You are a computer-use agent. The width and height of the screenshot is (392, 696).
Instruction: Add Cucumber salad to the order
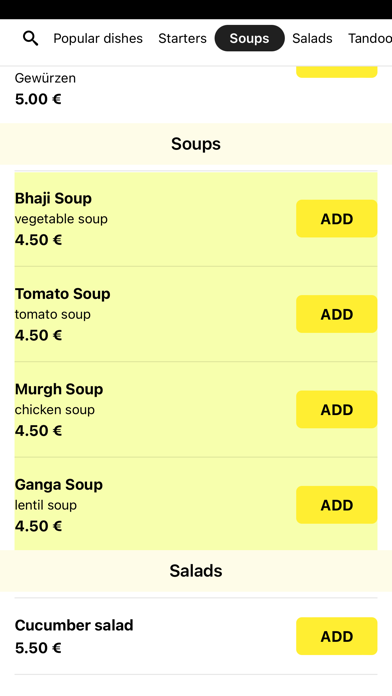coord(337,637)
